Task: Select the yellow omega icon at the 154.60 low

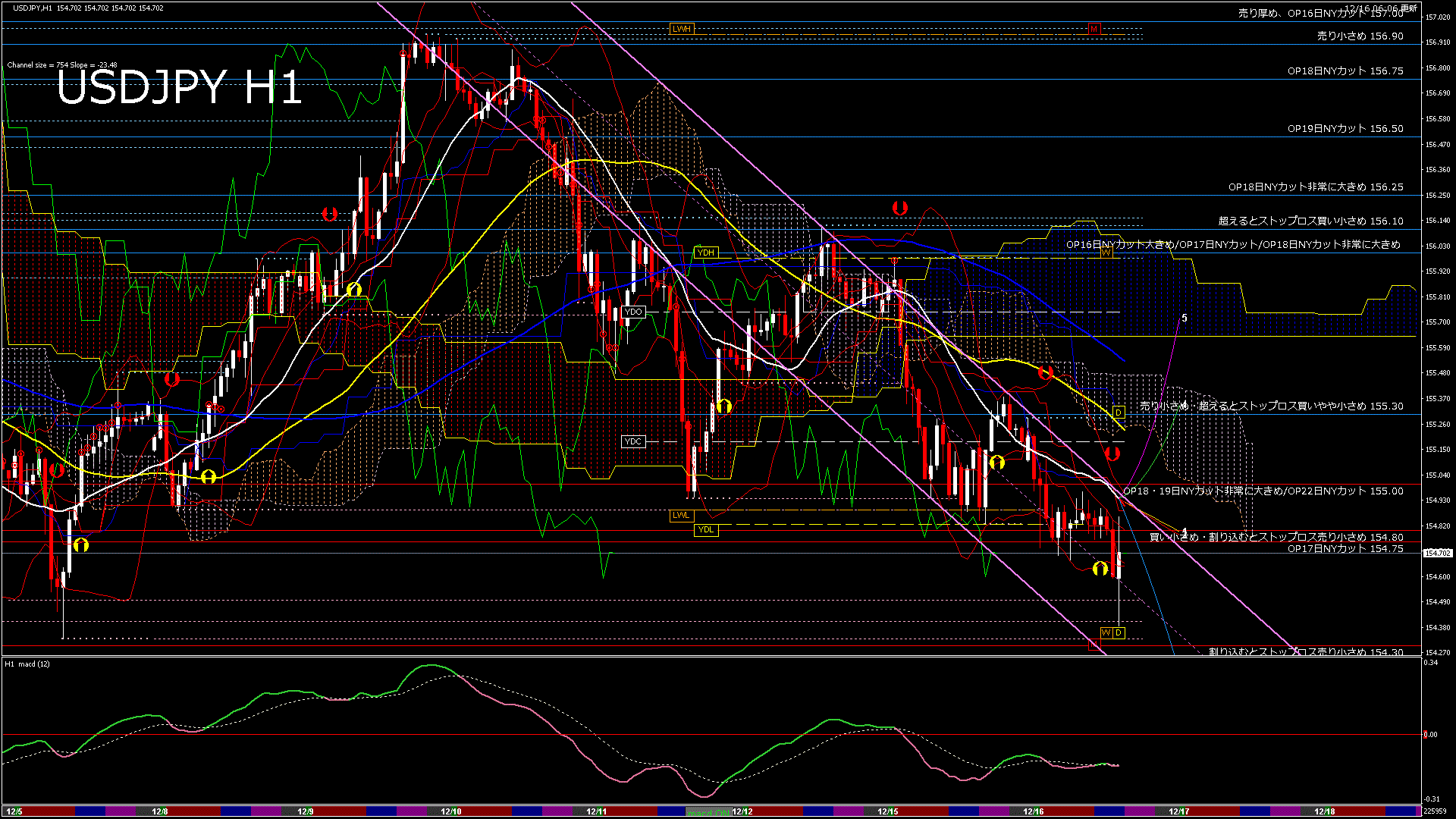Action: (x=1100, y=570)
